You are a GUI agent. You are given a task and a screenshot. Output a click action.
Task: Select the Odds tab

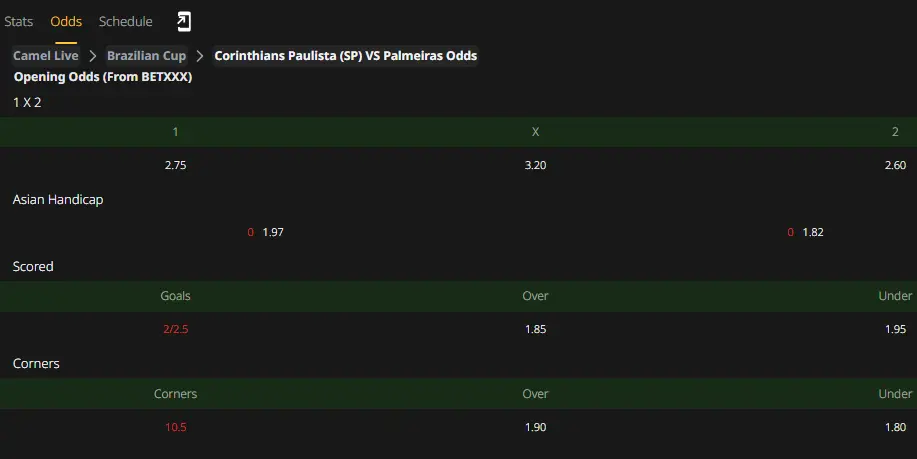[66, 22]
